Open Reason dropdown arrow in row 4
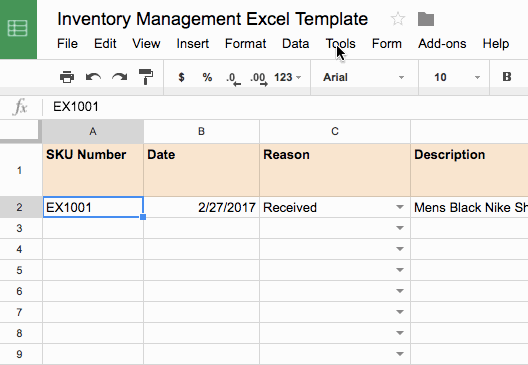 pos(400,249)
